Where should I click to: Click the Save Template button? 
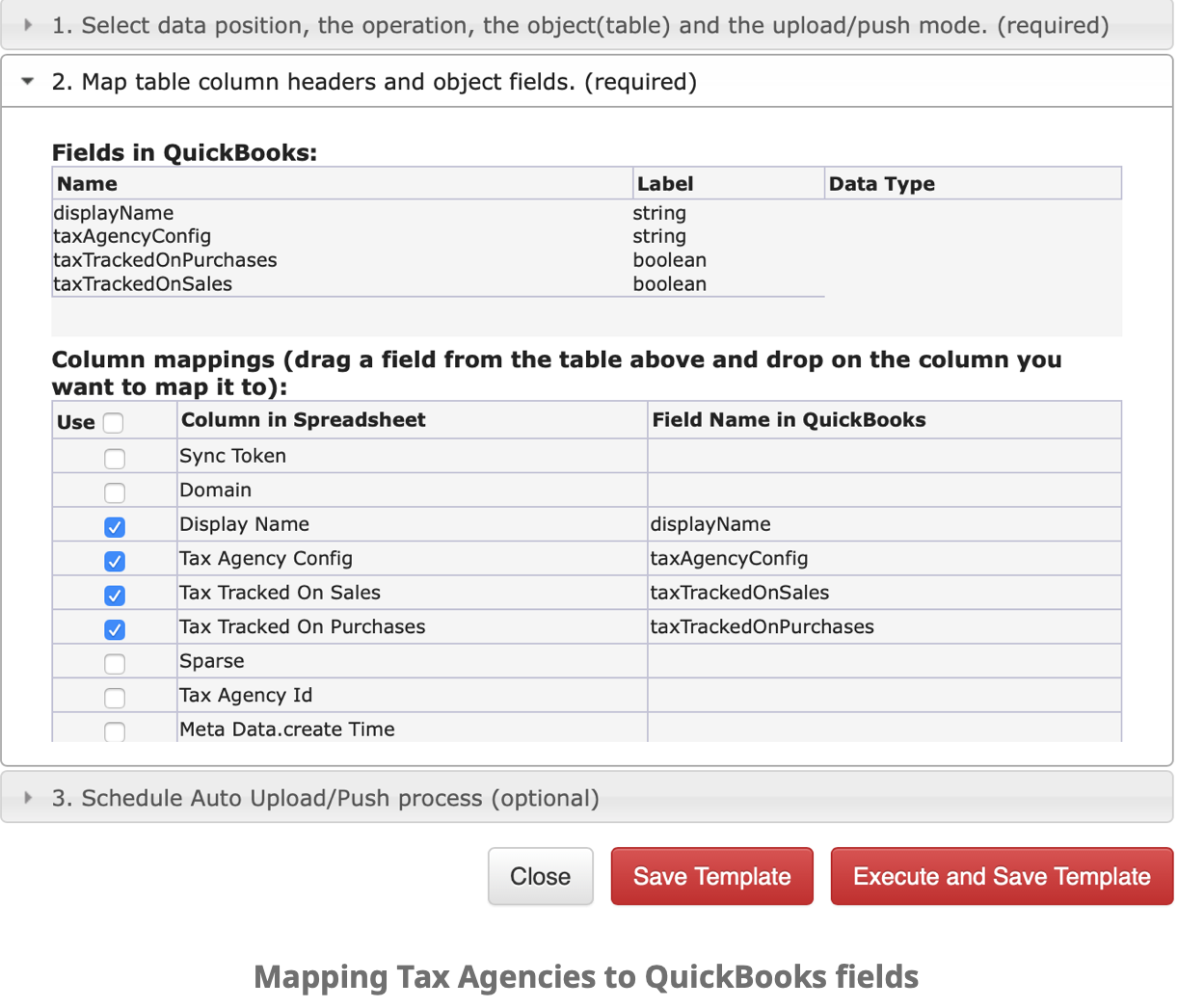pyautogui.click(x=712, y=876)
